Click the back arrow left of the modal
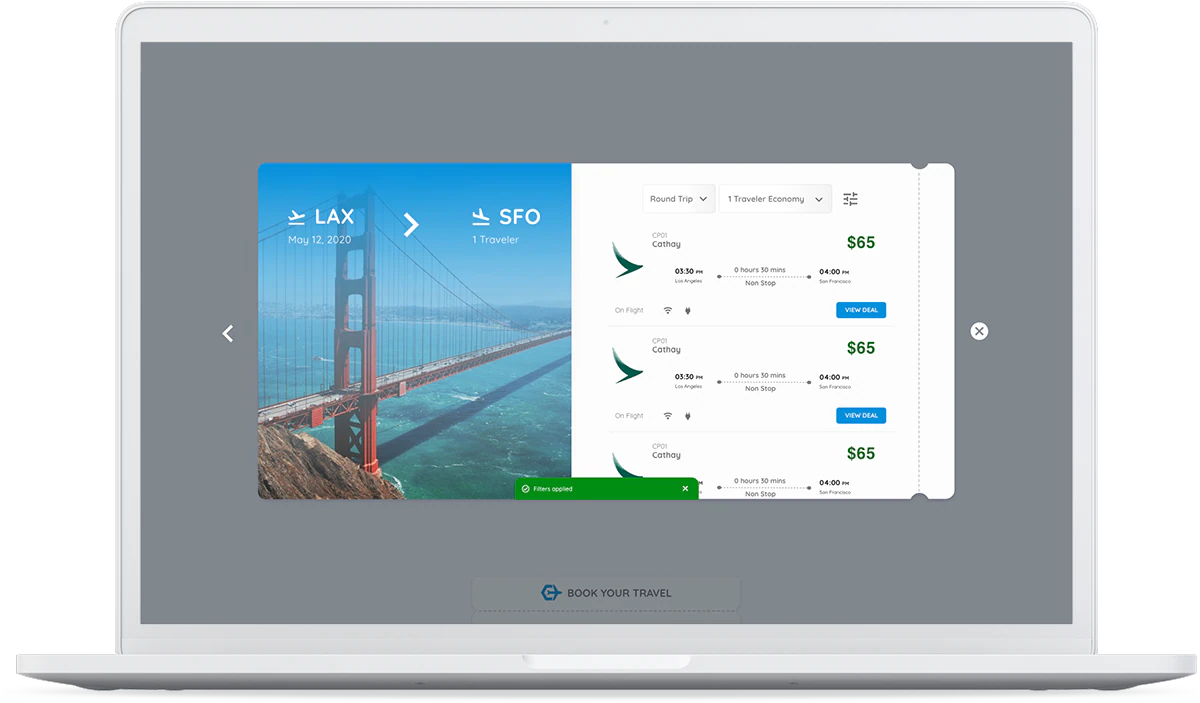 pos(228,333)
